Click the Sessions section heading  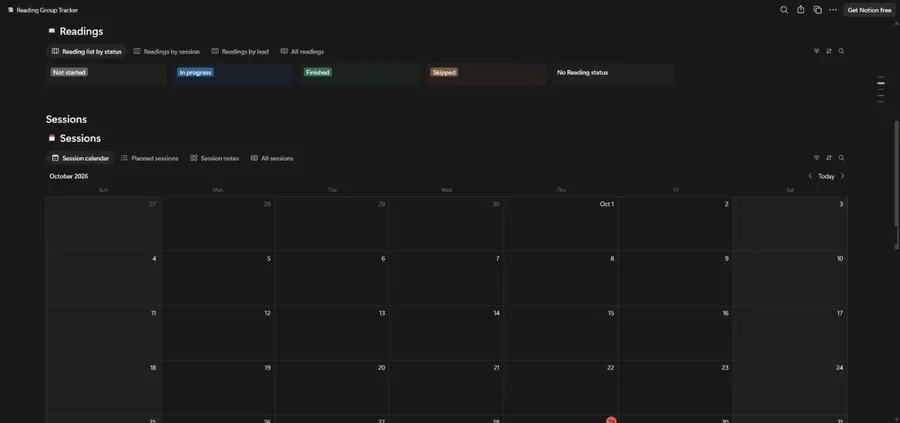(67, 119)
